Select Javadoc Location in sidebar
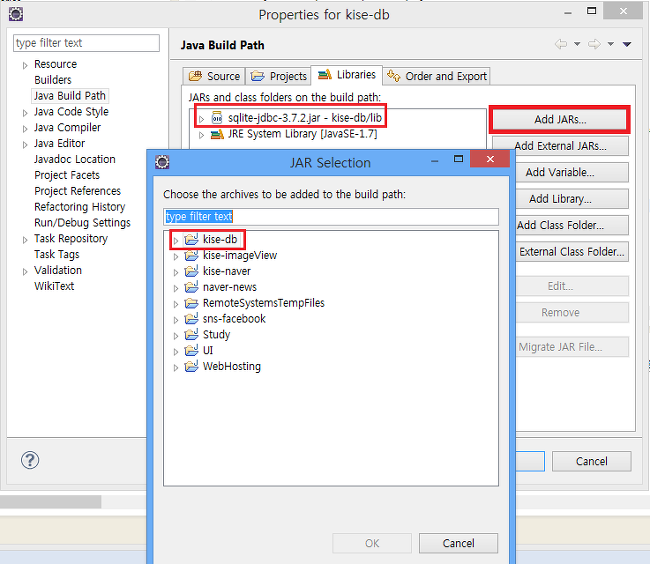This screenshot has width=650, height=564. tap(75, 159)
